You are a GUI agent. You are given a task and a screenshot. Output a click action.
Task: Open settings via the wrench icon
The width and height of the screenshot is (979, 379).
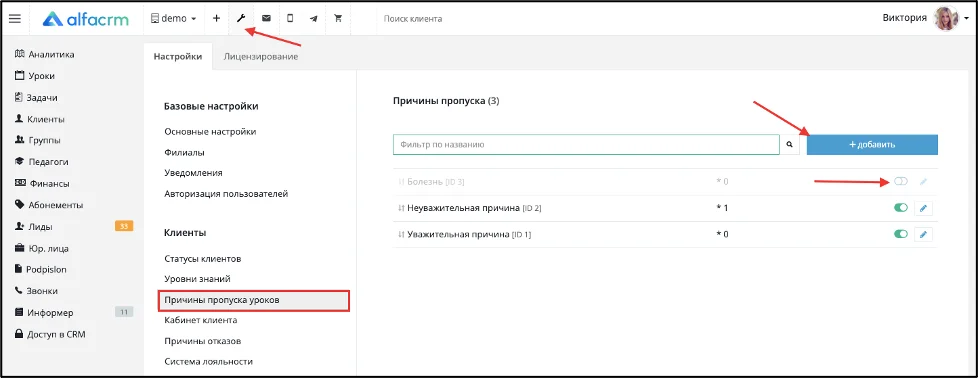(240, 19)
